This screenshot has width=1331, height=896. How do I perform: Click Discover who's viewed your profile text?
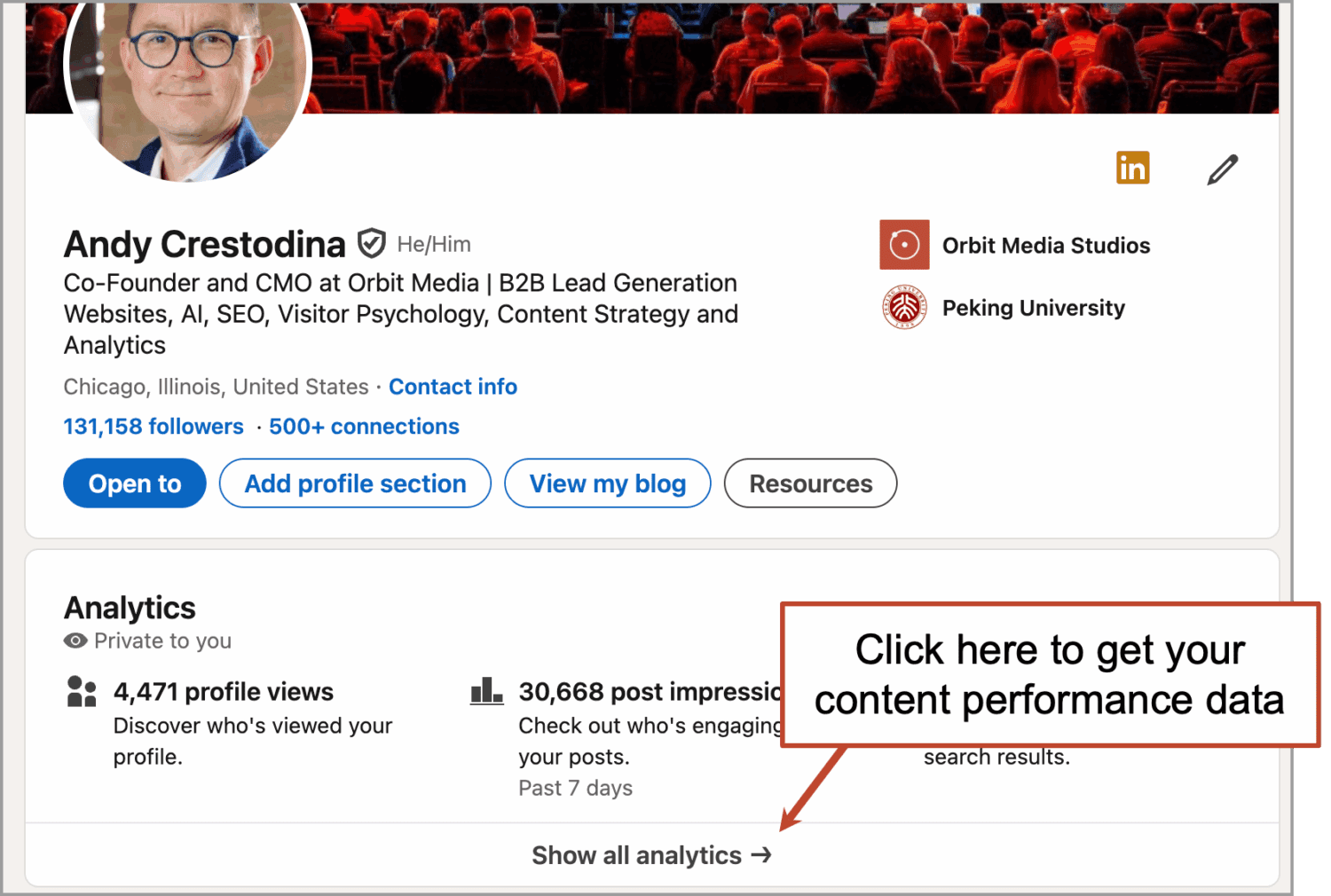click(x=253, y=741)
